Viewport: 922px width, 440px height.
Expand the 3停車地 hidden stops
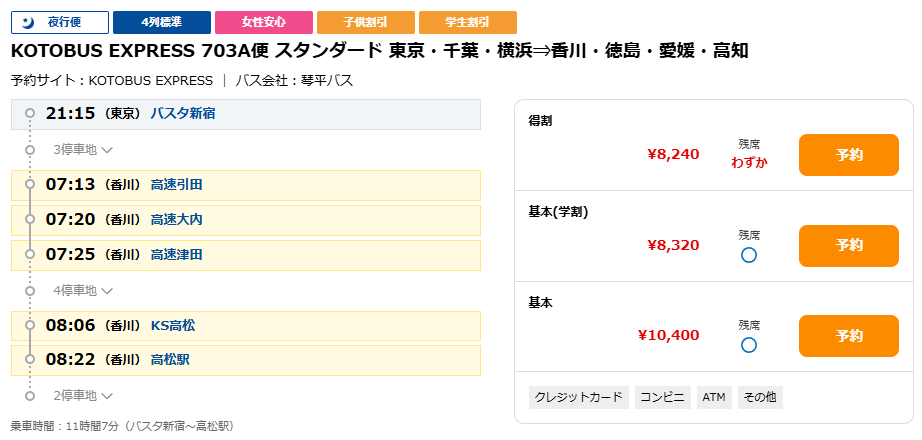tap(83, 150)
